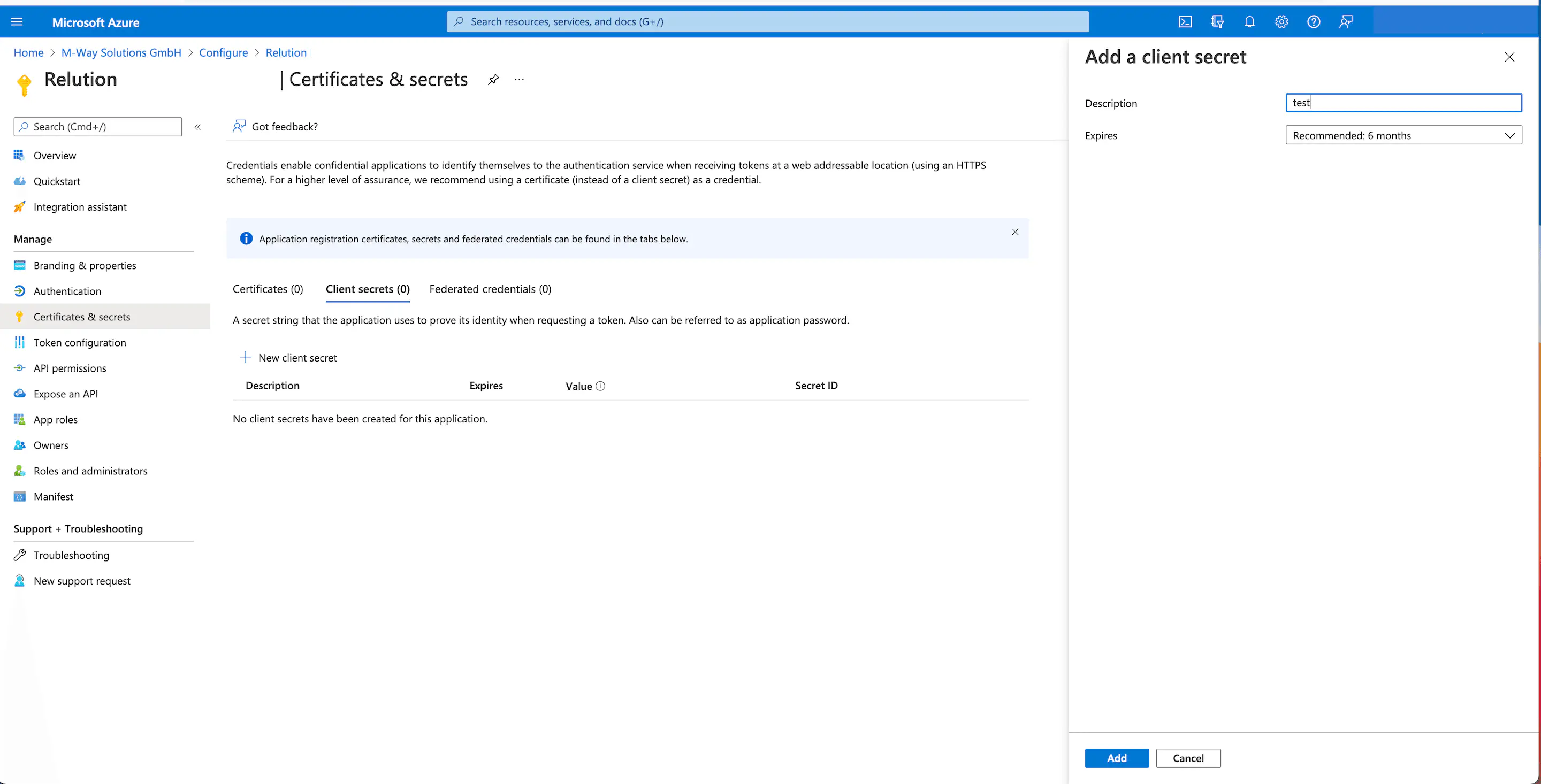Dismiss the blue information banner

pos(1015,232)
